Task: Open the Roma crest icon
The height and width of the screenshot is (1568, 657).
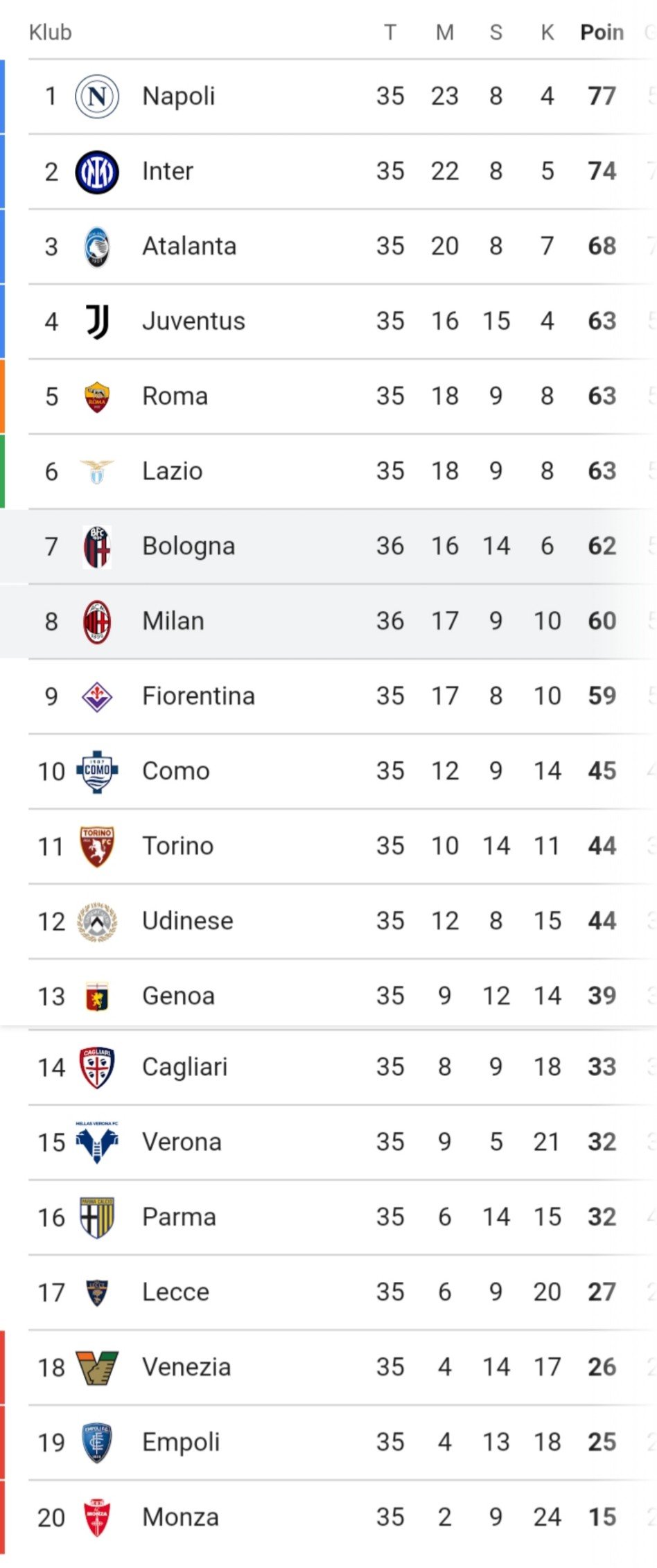Action: coord(97,396)
